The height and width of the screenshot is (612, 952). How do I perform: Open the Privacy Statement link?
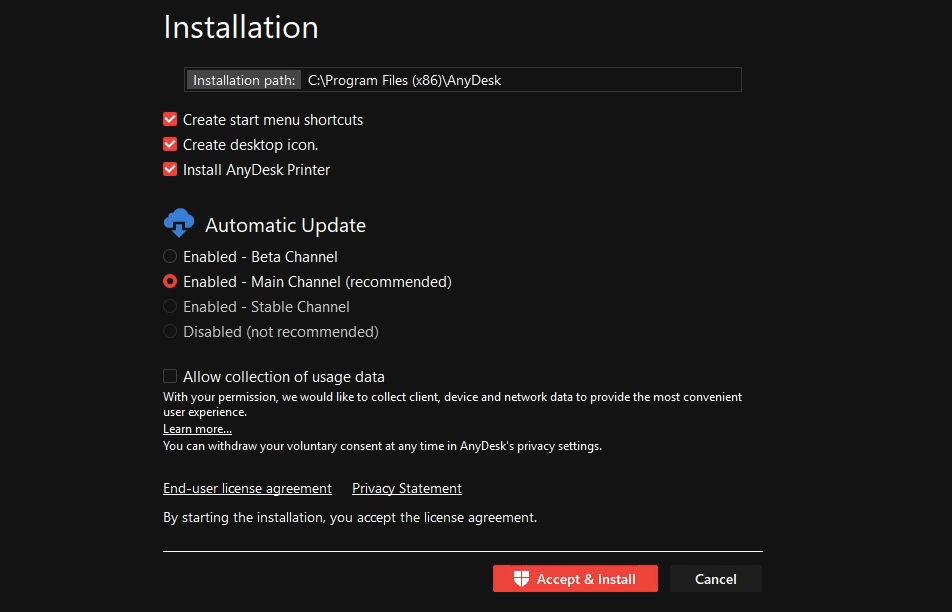pos(407,488)
